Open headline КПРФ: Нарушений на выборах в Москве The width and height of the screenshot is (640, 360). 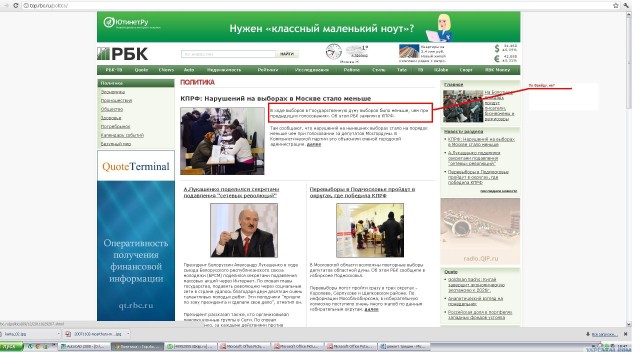(x=276, y=98)
